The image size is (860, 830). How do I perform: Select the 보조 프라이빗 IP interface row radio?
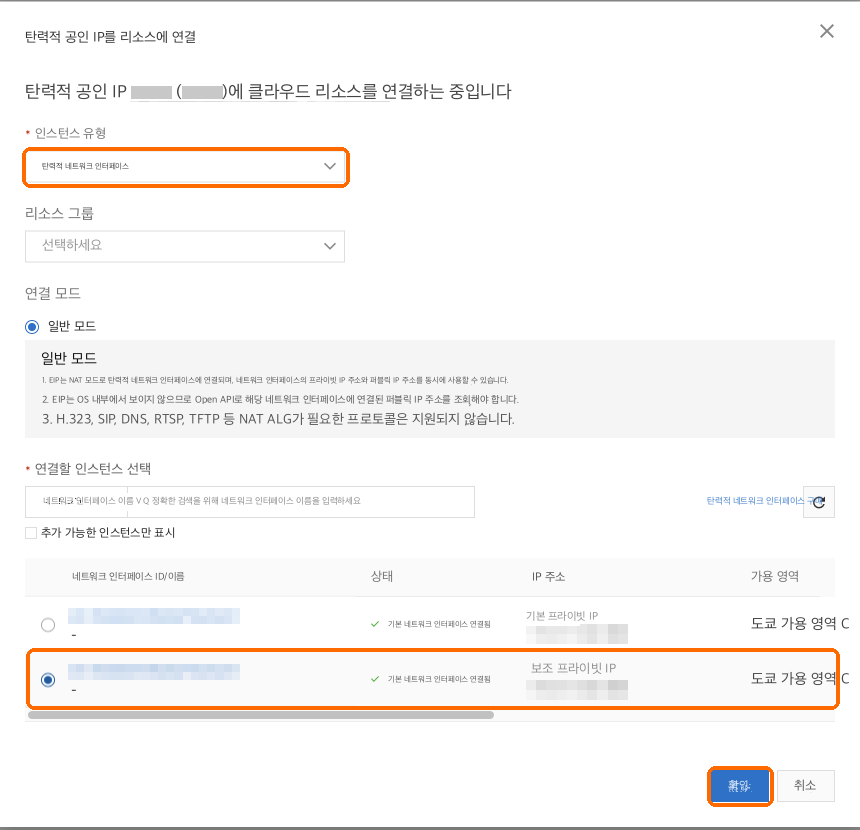coord(48,680)
